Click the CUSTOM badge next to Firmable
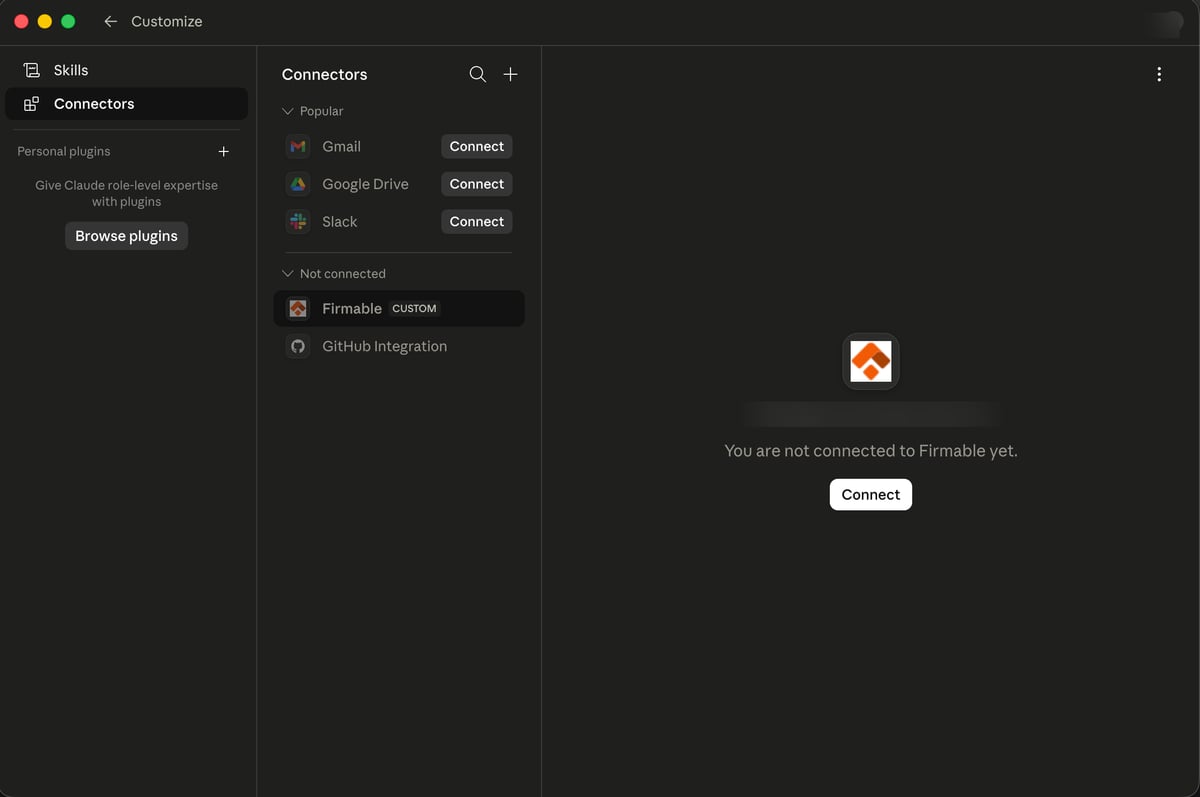This screenshot has height=797, width=1200. coord(415,309)
